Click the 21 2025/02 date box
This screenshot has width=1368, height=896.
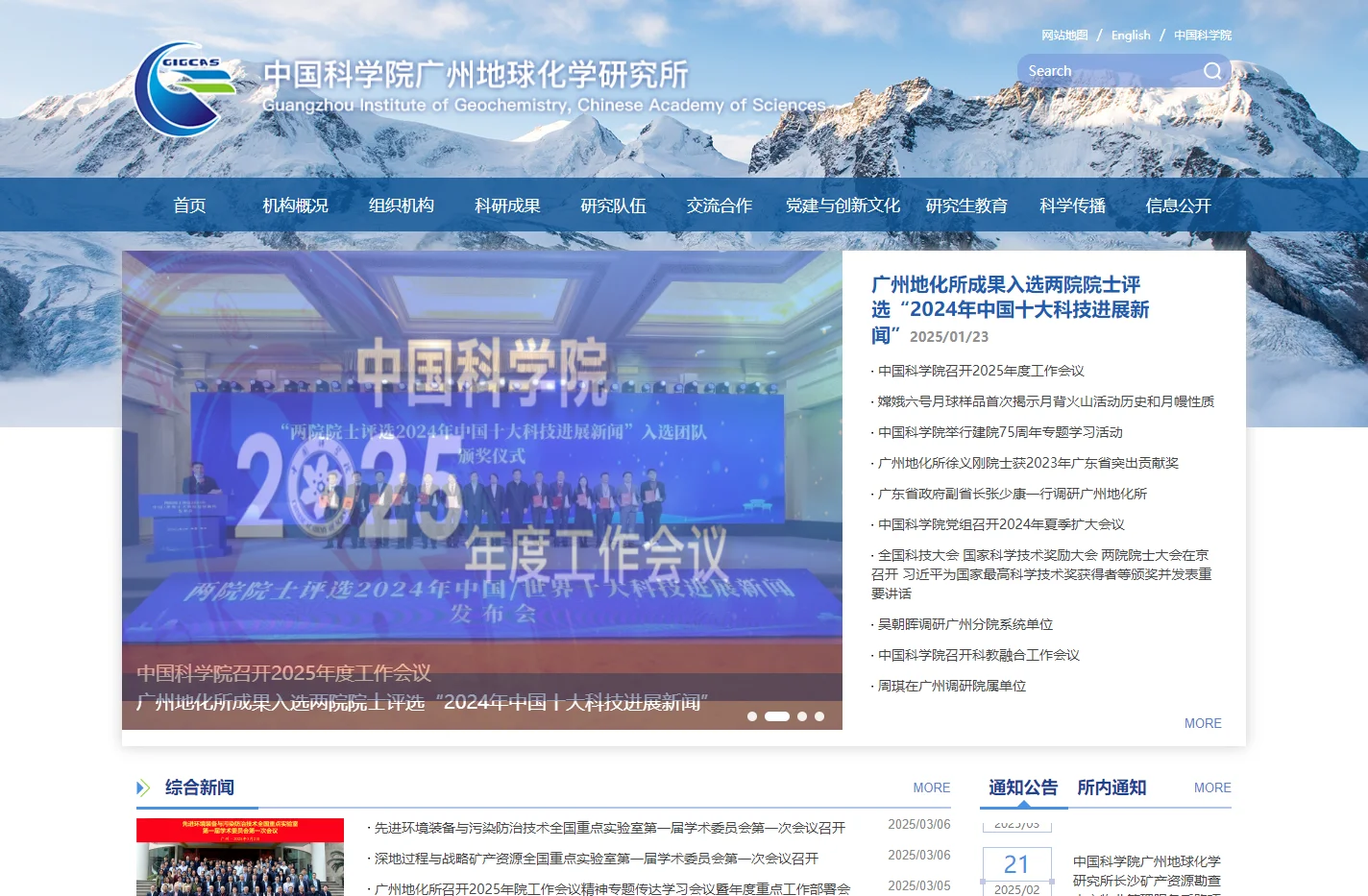(1016, 872)
